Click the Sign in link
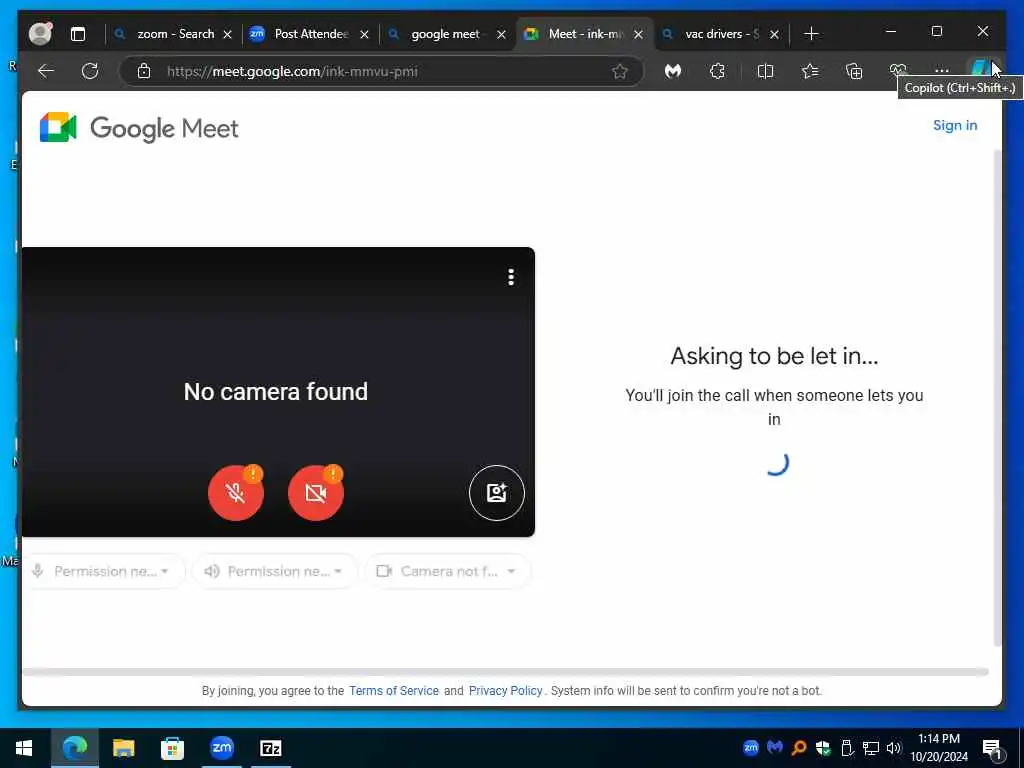 (x=955, y=125)
